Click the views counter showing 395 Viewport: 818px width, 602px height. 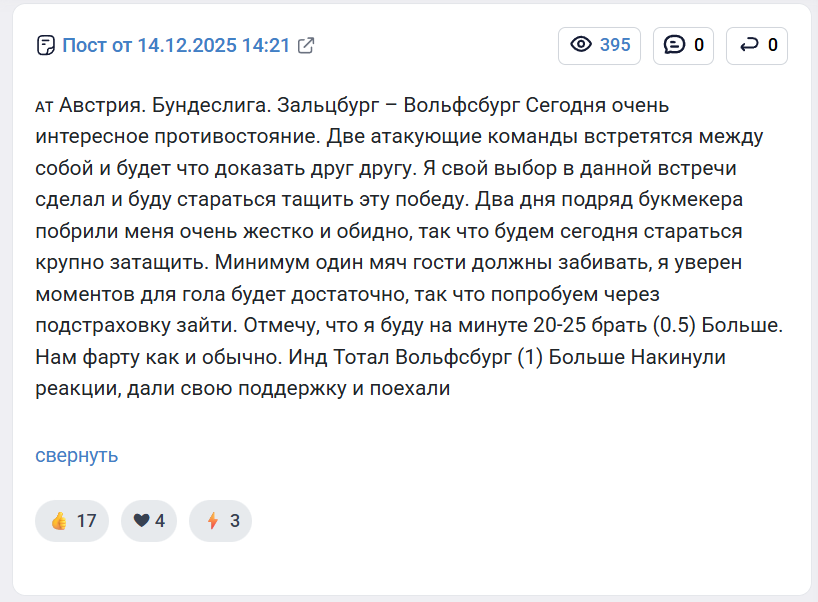click(x=598, y=45)
